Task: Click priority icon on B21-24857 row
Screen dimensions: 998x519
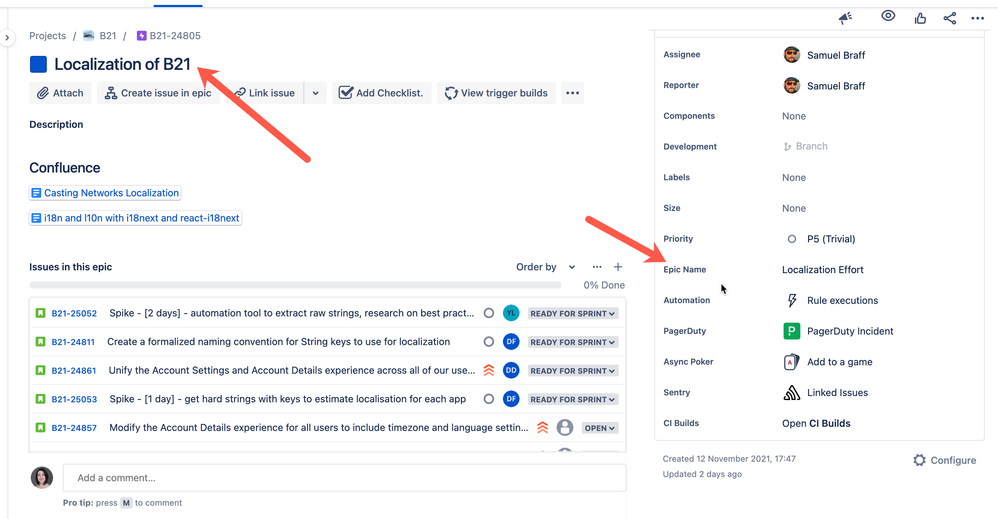Action: point(542,427)
